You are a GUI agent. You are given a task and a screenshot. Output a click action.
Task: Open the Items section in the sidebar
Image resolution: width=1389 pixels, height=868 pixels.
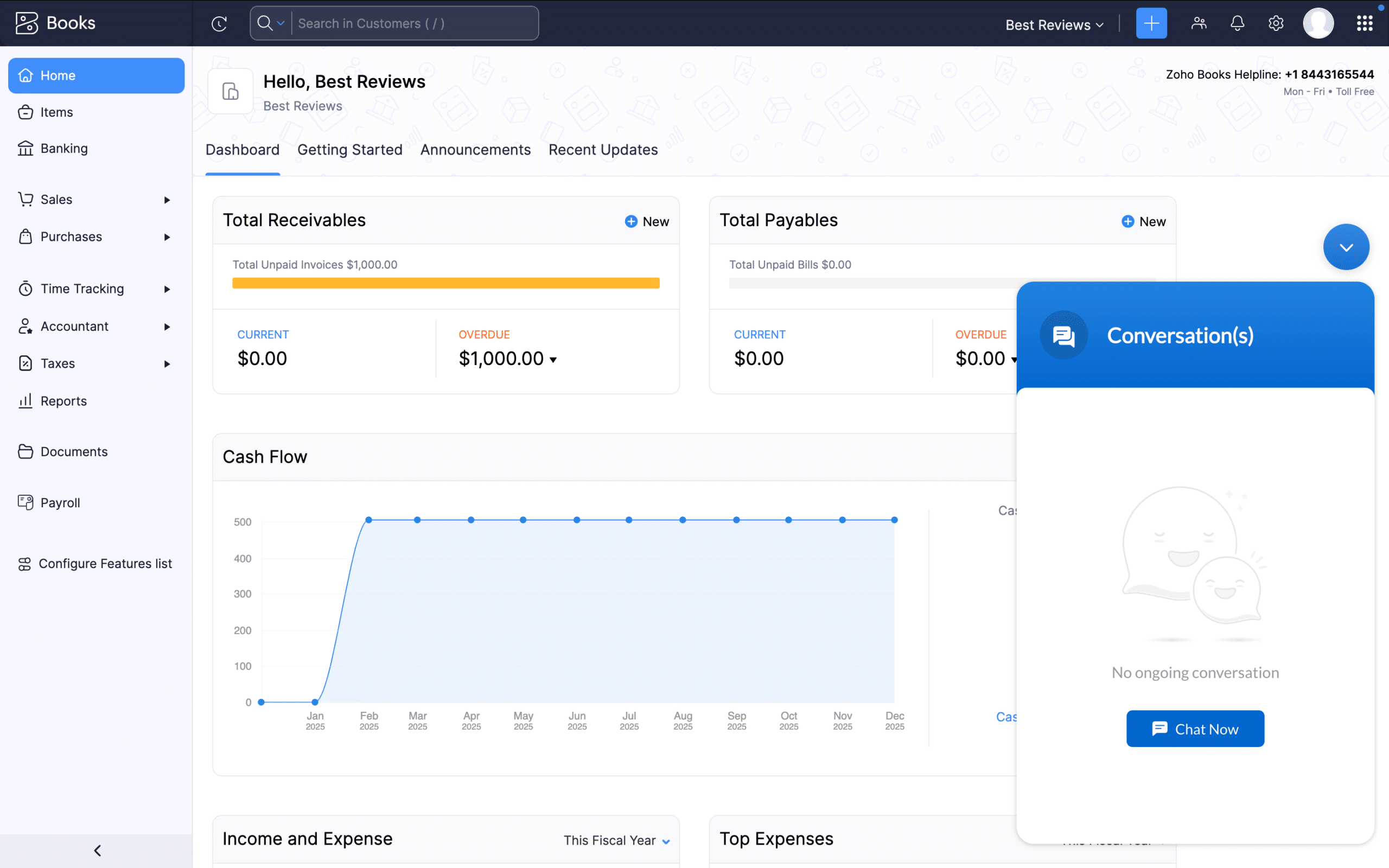[56, 112]
